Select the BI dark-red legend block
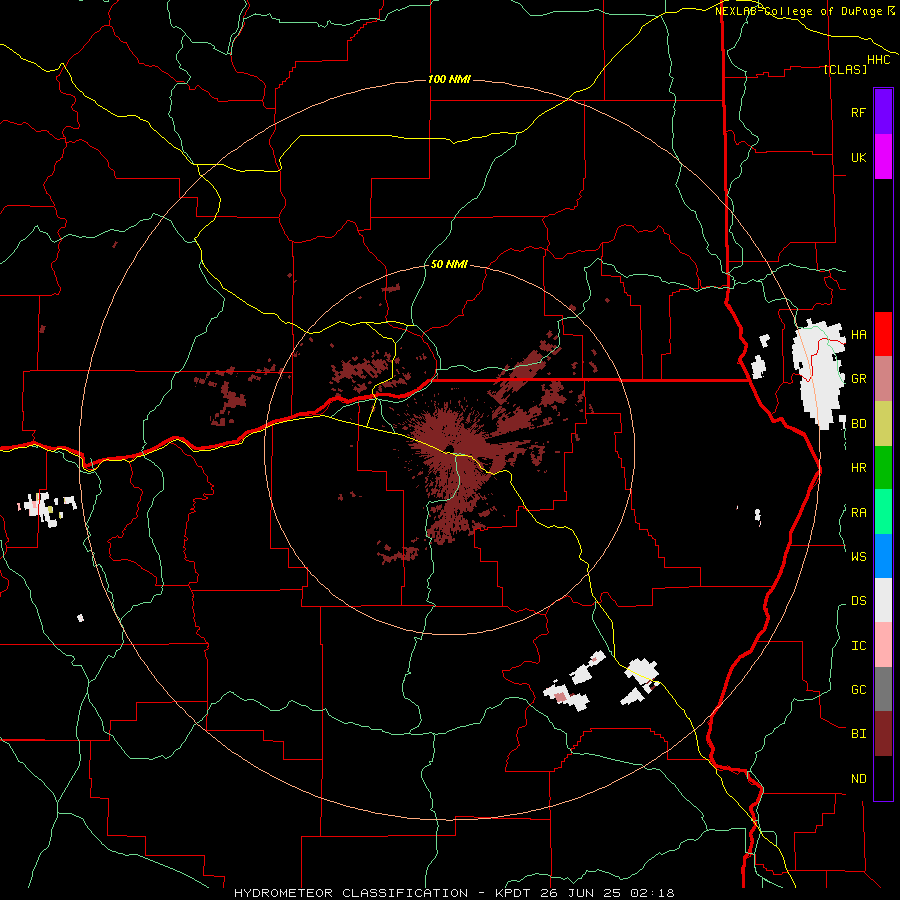This screenshot has height=900, width=900. point(883,734)
